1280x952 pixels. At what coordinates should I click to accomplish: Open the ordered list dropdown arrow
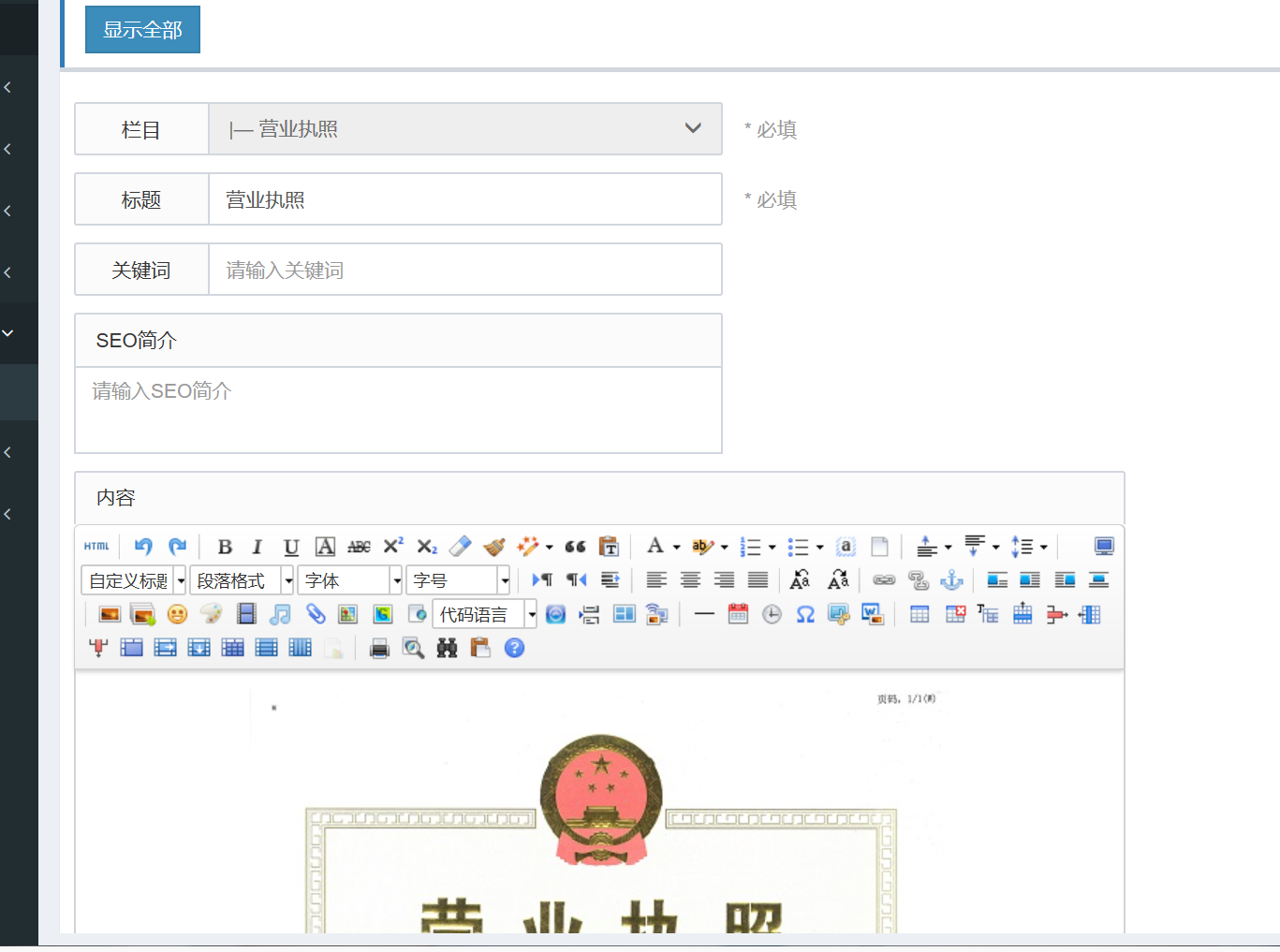772,548
